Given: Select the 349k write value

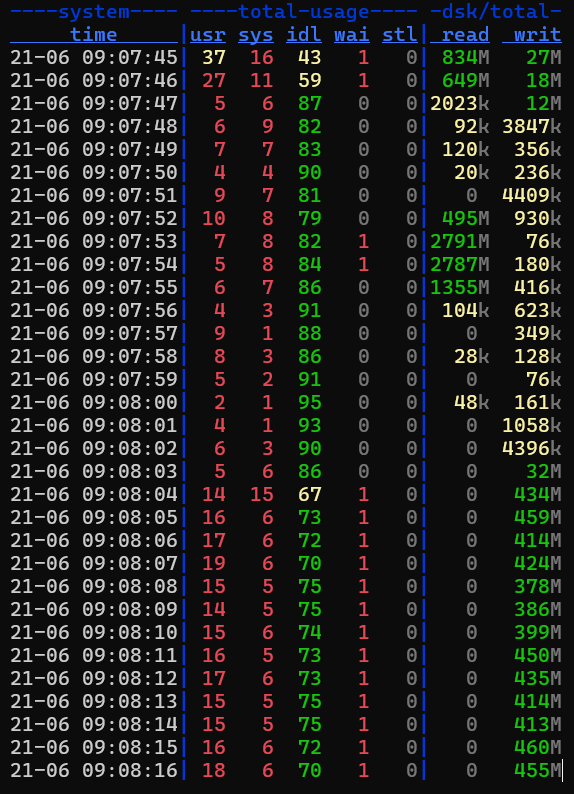Looking at the screenshot, I should point(538,333).
